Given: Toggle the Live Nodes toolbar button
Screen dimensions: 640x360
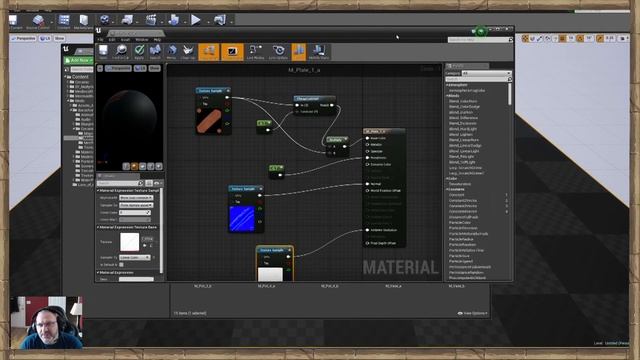Looking at the screenshot, I should point(256,52).
